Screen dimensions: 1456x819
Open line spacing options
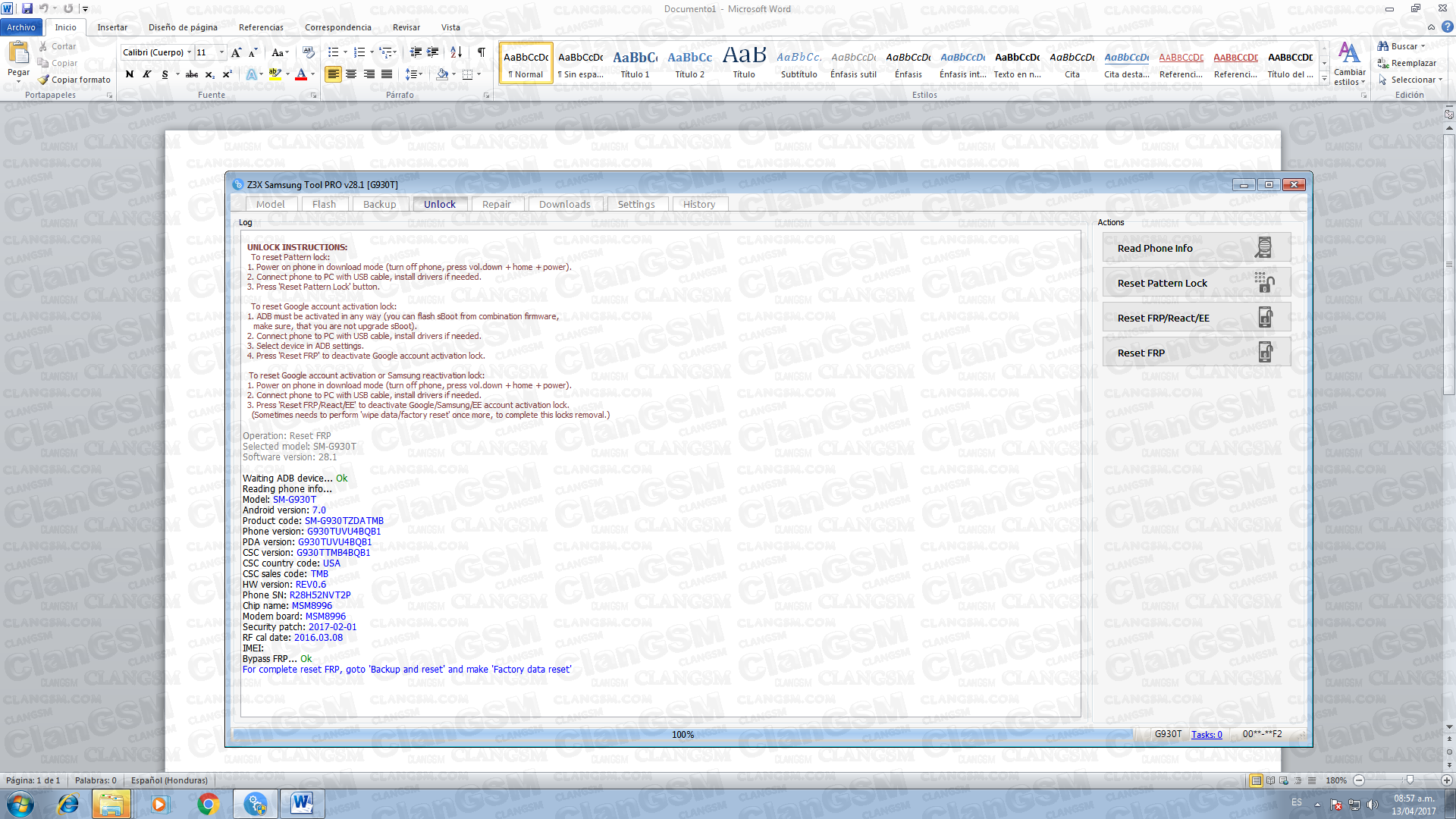click(x=413, y=74)
